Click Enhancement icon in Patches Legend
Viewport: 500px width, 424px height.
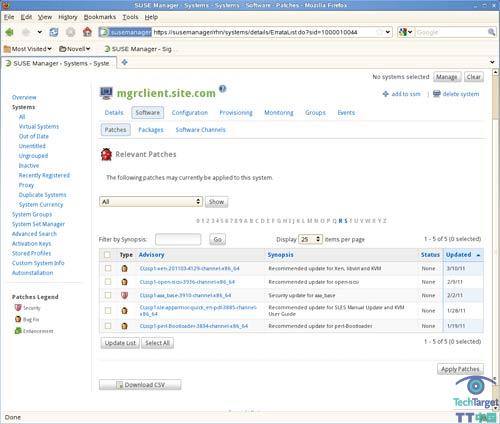coord(18,331)
